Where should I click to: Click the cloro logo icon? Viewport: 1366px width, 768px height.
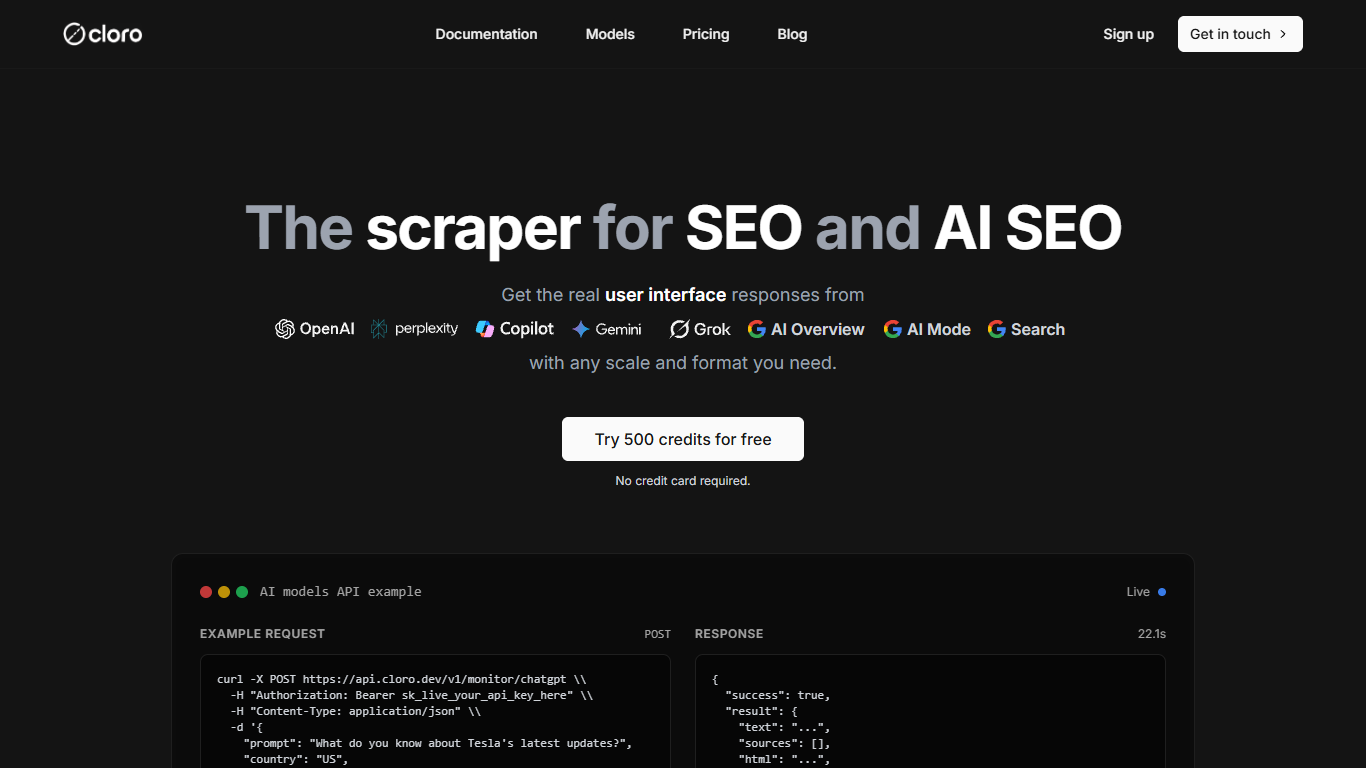75,34
